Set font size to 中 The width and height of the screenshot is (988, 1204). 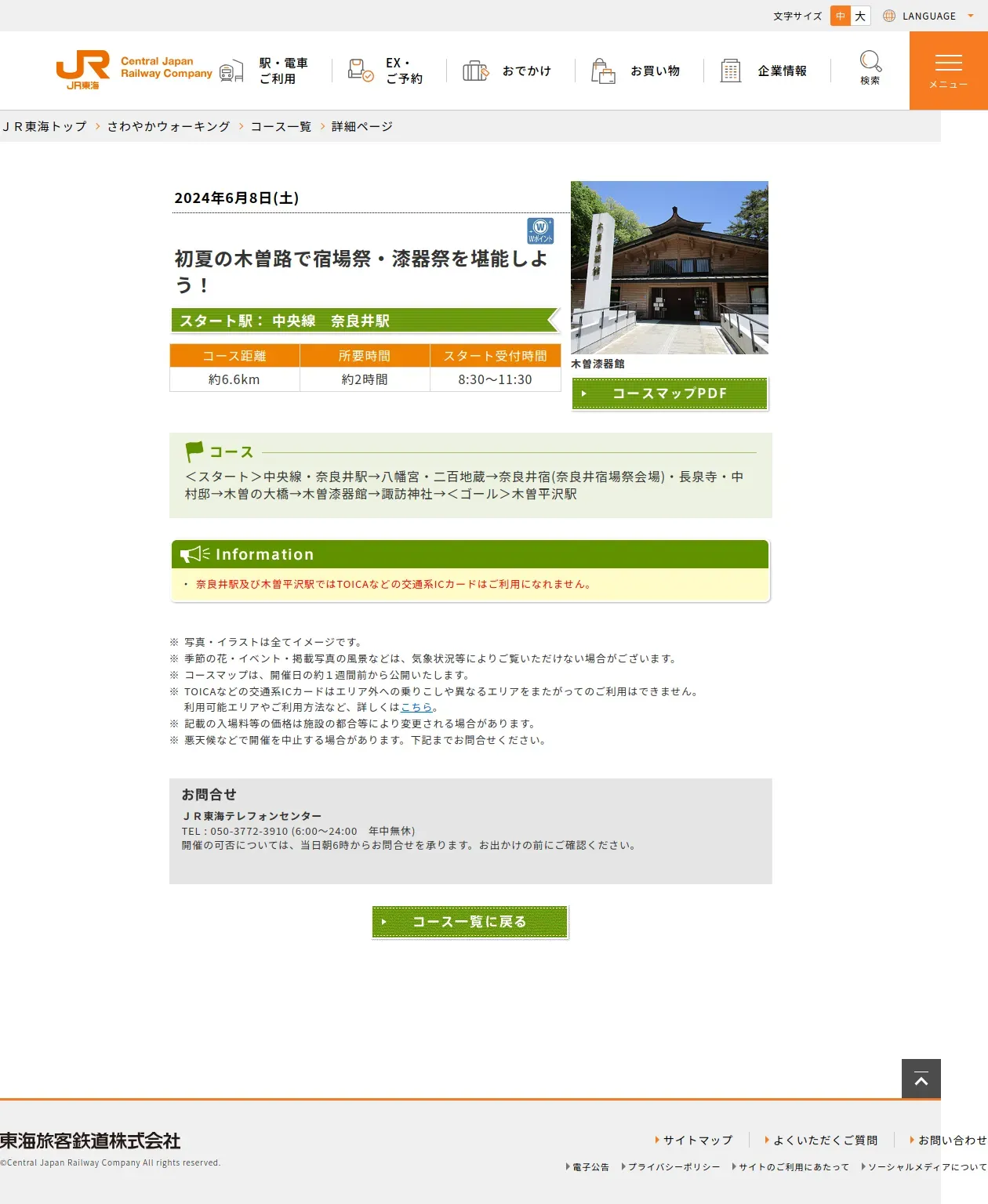[841, 16]
